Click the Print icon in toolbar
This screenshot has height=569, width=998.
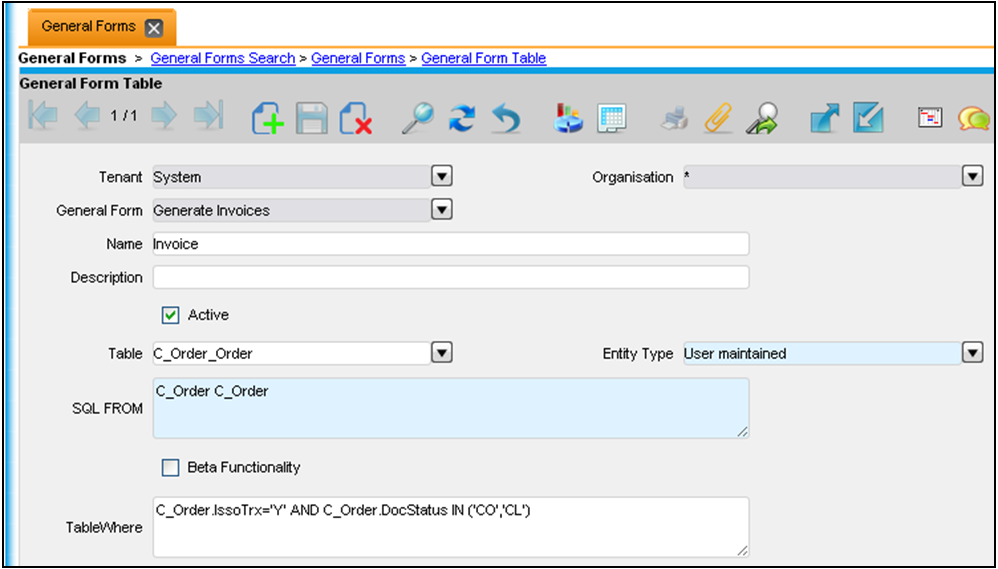(675, 118)
